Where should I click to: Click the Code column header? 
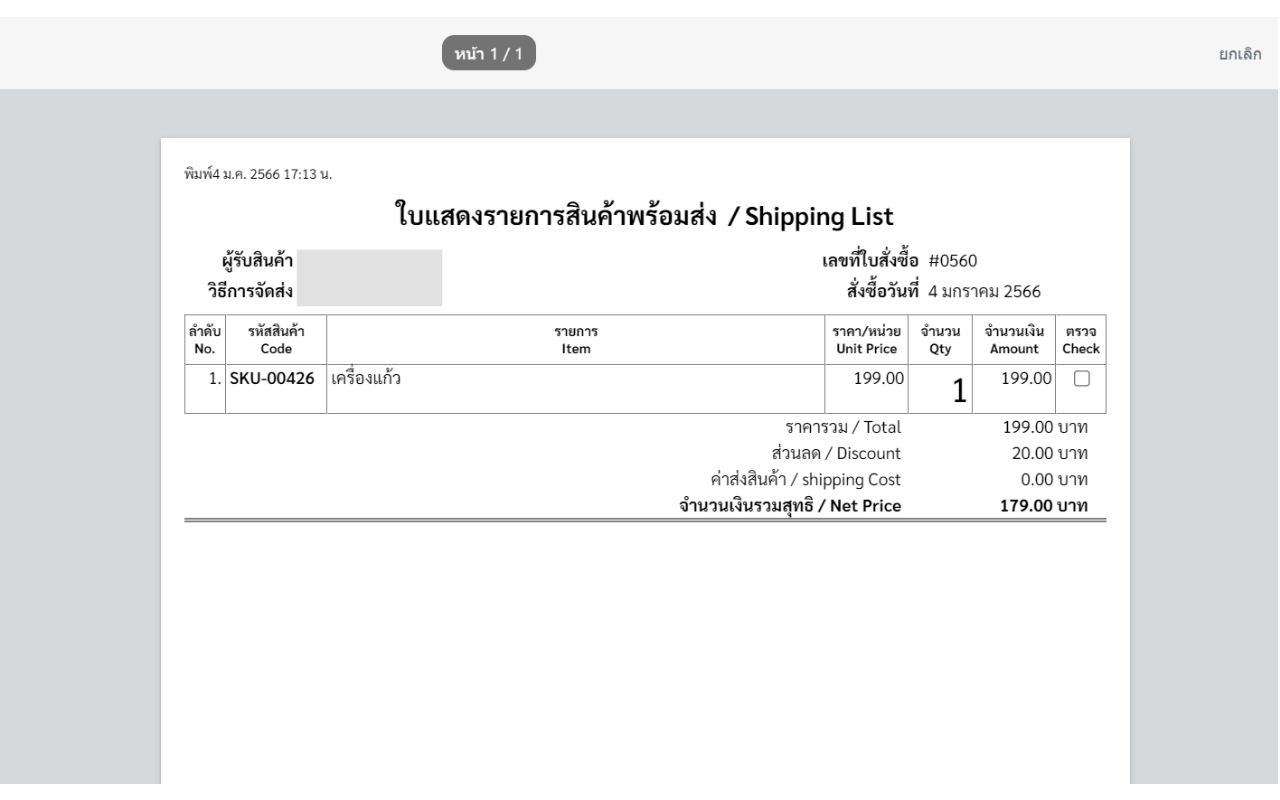point(276,340)
